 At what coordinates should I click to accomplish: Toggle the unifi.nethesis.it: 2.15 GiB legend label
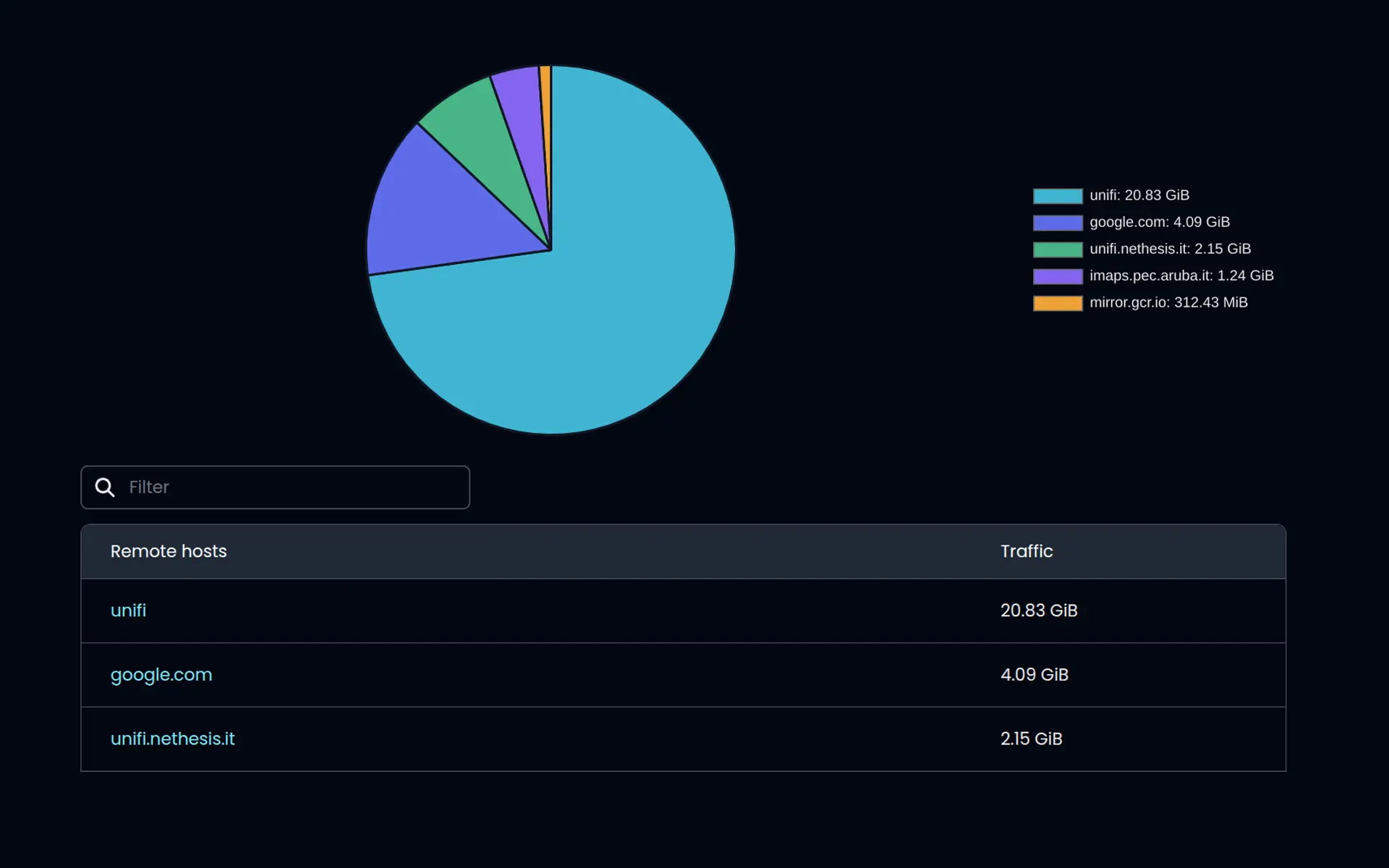point(1170,249)
